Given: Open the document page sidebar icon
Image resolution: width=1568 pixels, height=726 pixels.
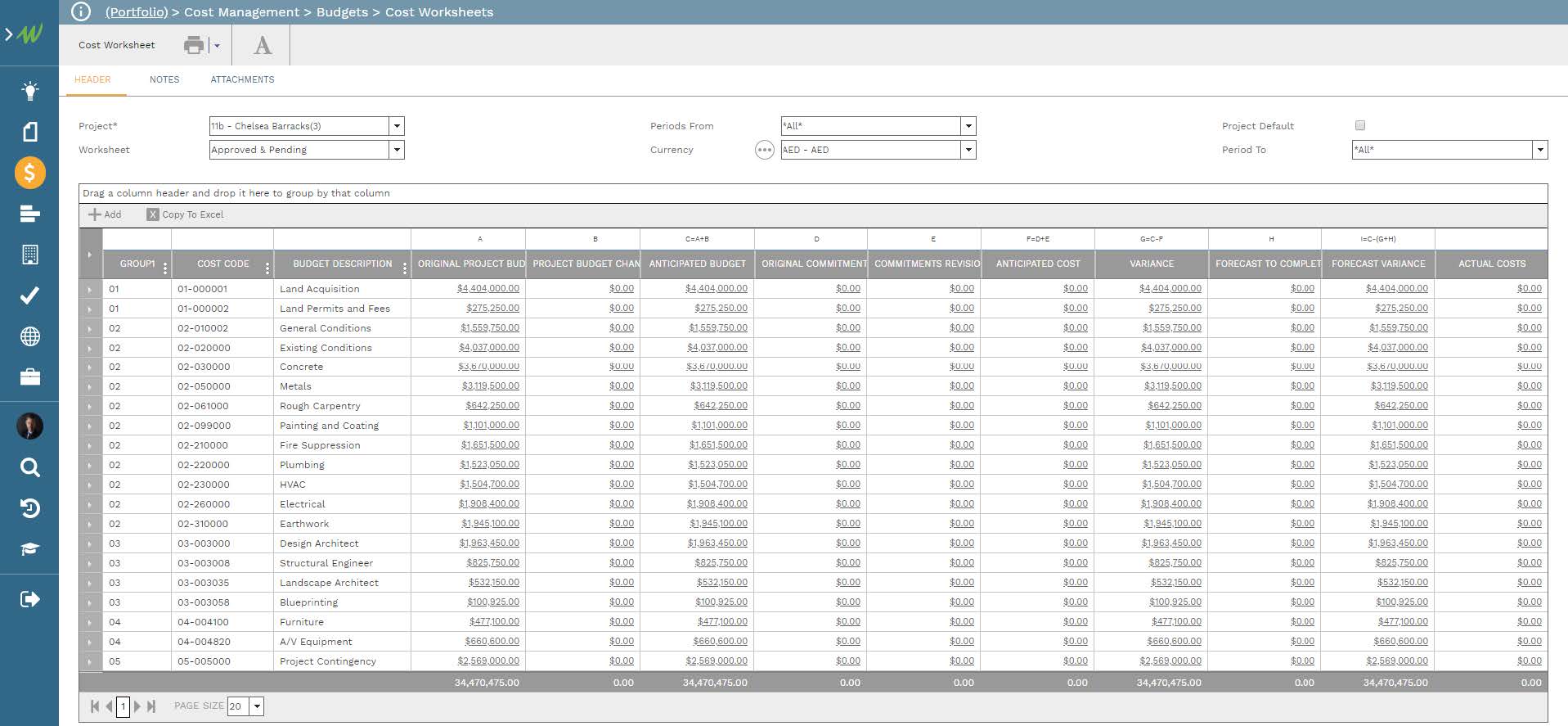Looking at the screenshot, I should coord(29,131).
